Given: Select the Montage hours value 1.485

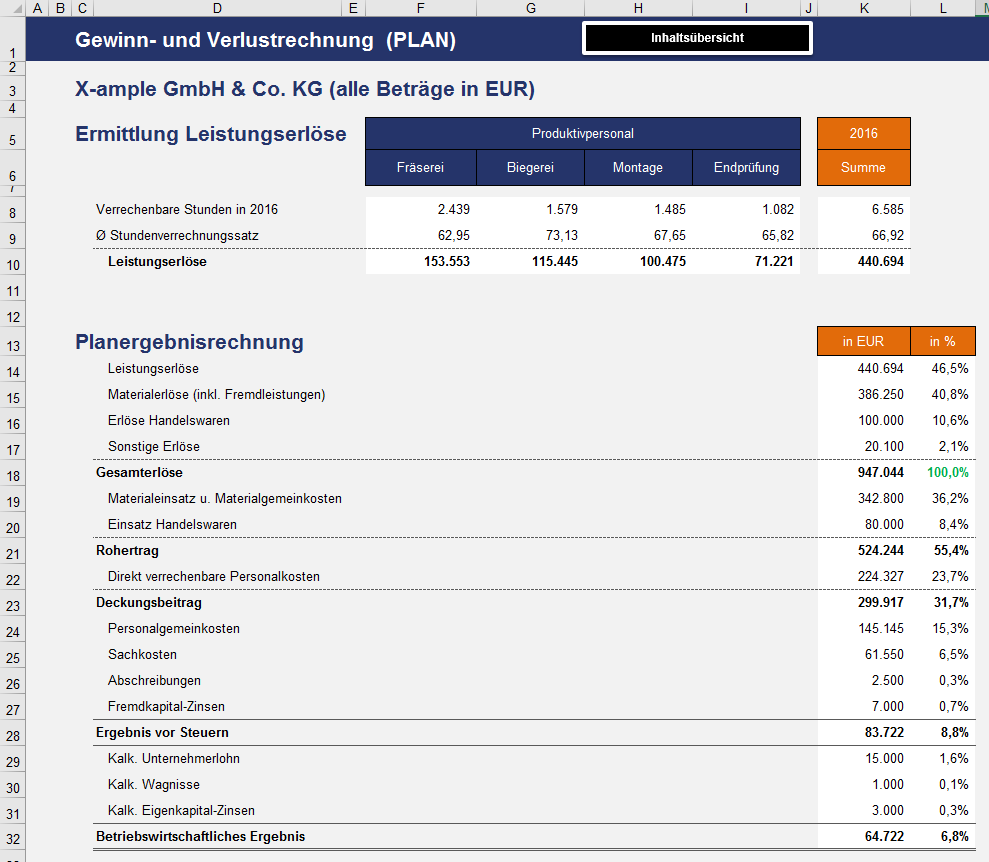Looking at the screenshot, I should 638,209.
